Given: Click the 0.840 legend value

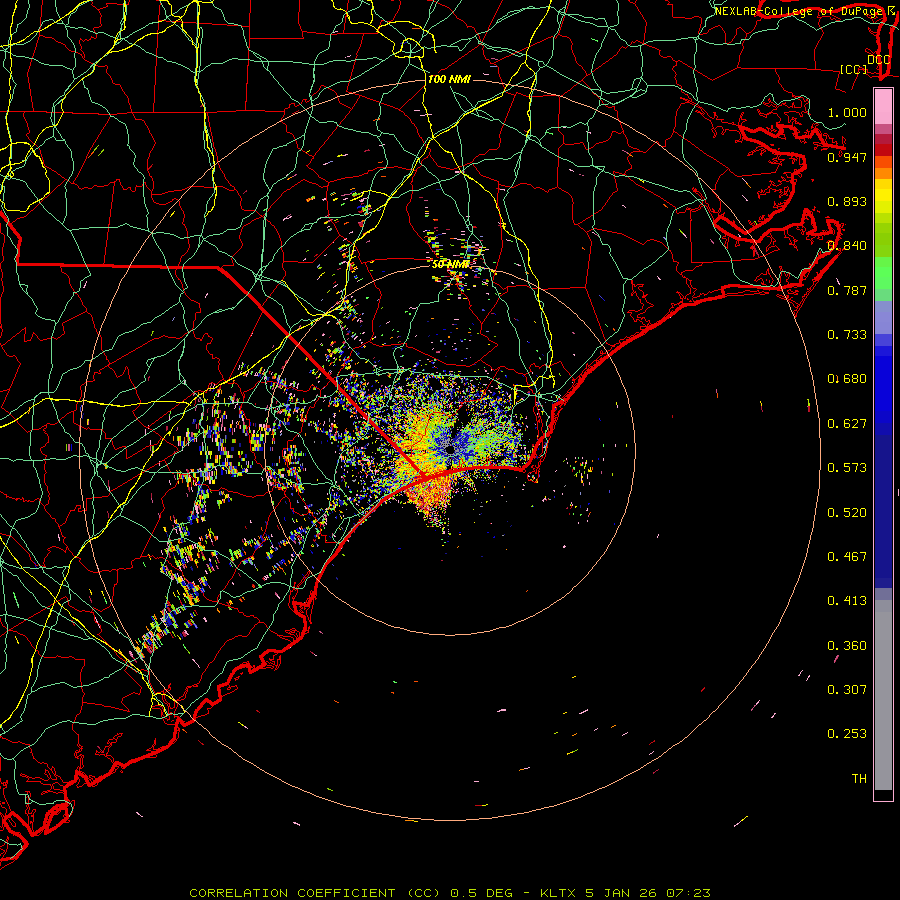Looking at the screenshot, I should click(847, 245).
